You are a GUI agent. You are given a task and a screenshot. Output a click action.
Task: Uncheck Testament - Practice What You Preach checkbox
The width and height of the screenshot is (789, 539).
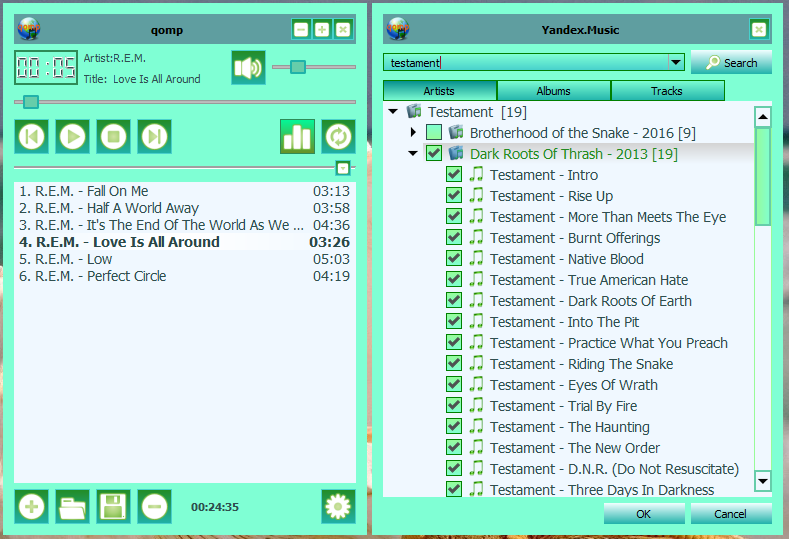tap(454, 342)
